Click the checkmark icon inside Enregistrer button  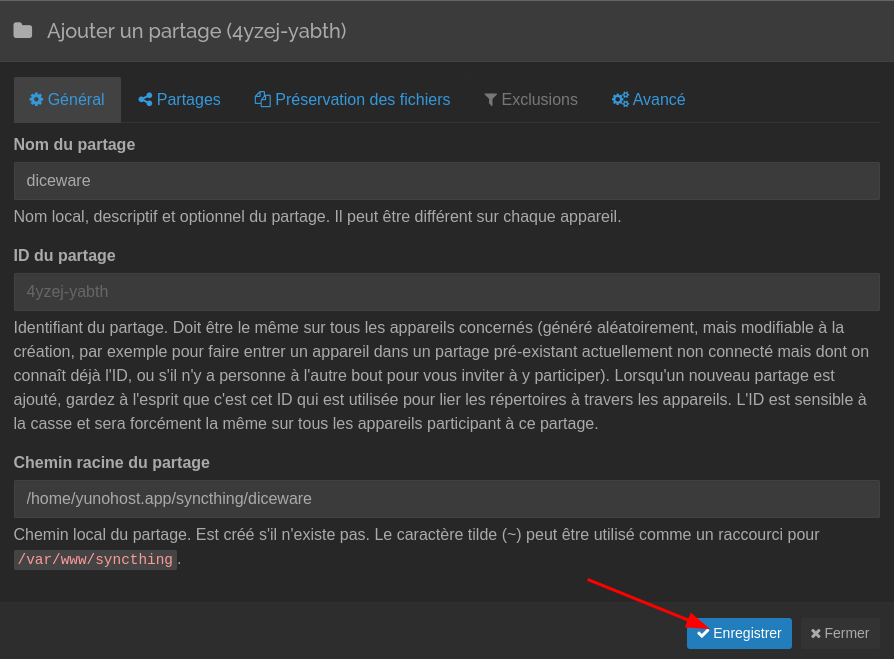pyautogui.click(x=703, y=633)
